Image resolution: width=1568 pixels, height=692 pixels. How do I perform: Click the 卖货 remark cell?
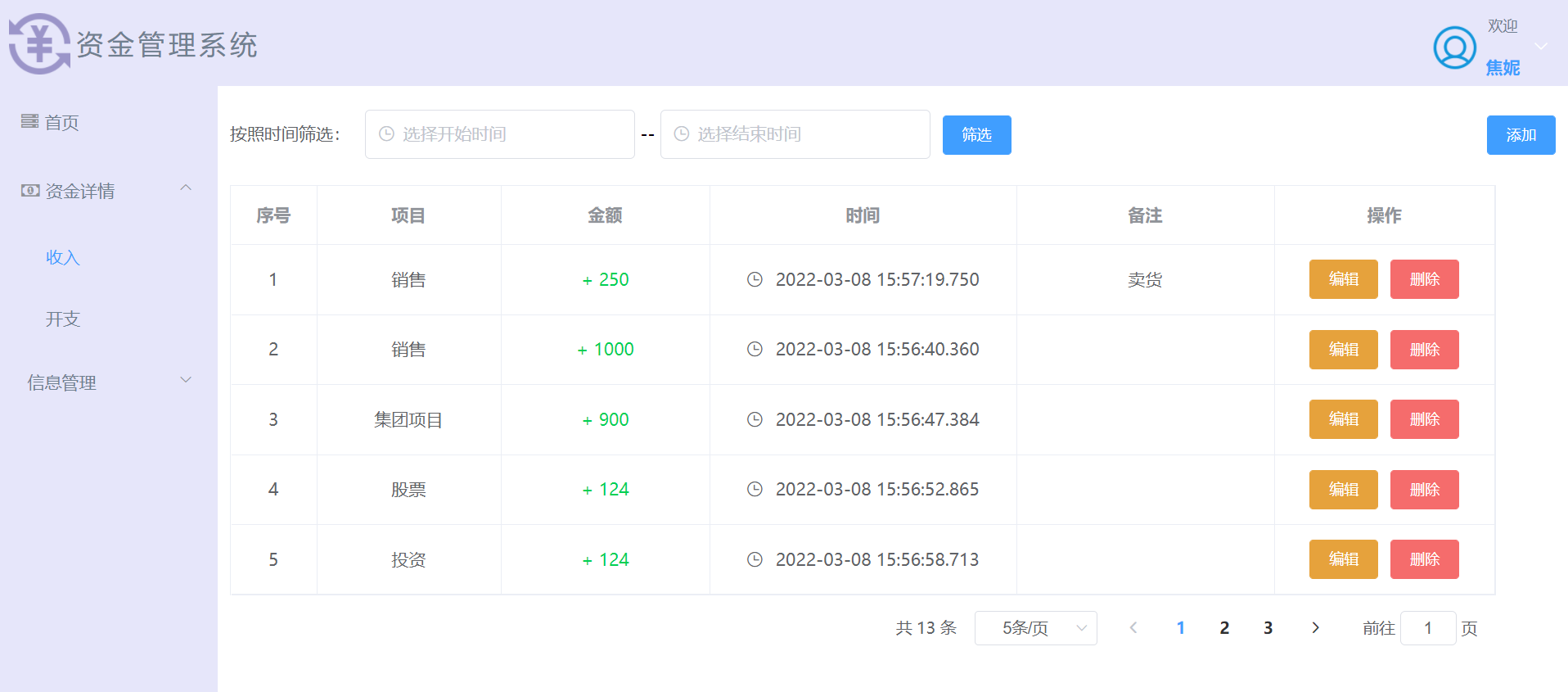tap(1145, 280)
